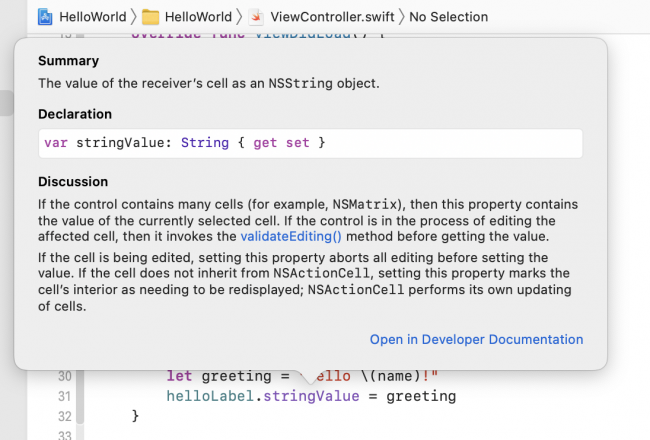
Task: Click line number 31 in the gutter
Action: [64, 396]
